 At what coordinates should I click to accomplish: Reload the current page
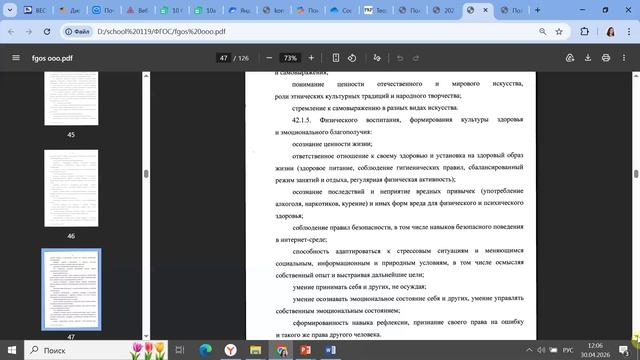coord(47,31)
